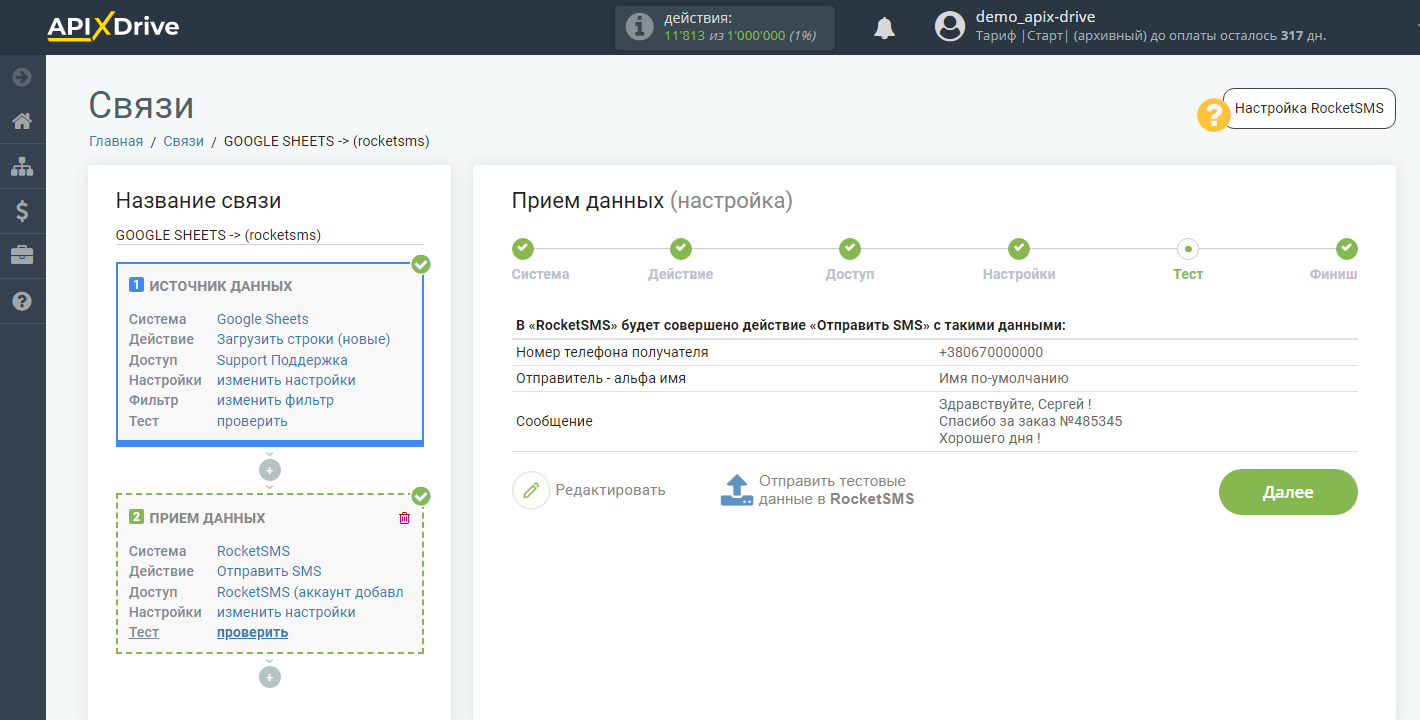
Task: Go to the Настройки step circle
Action: (1019, 249)
